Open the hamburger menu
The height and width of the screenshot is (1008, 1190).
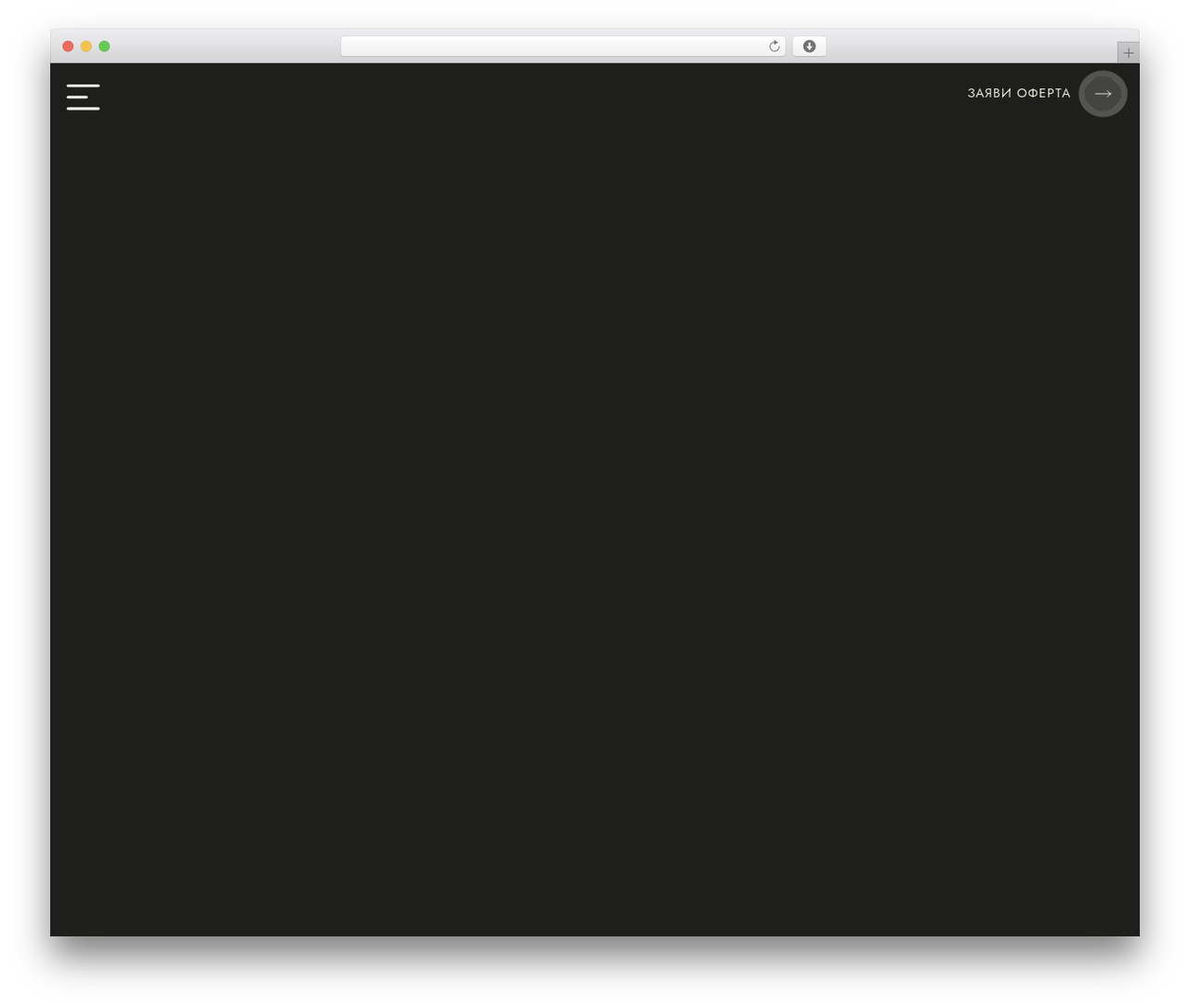pyautogui.click(x=83, y=97)
